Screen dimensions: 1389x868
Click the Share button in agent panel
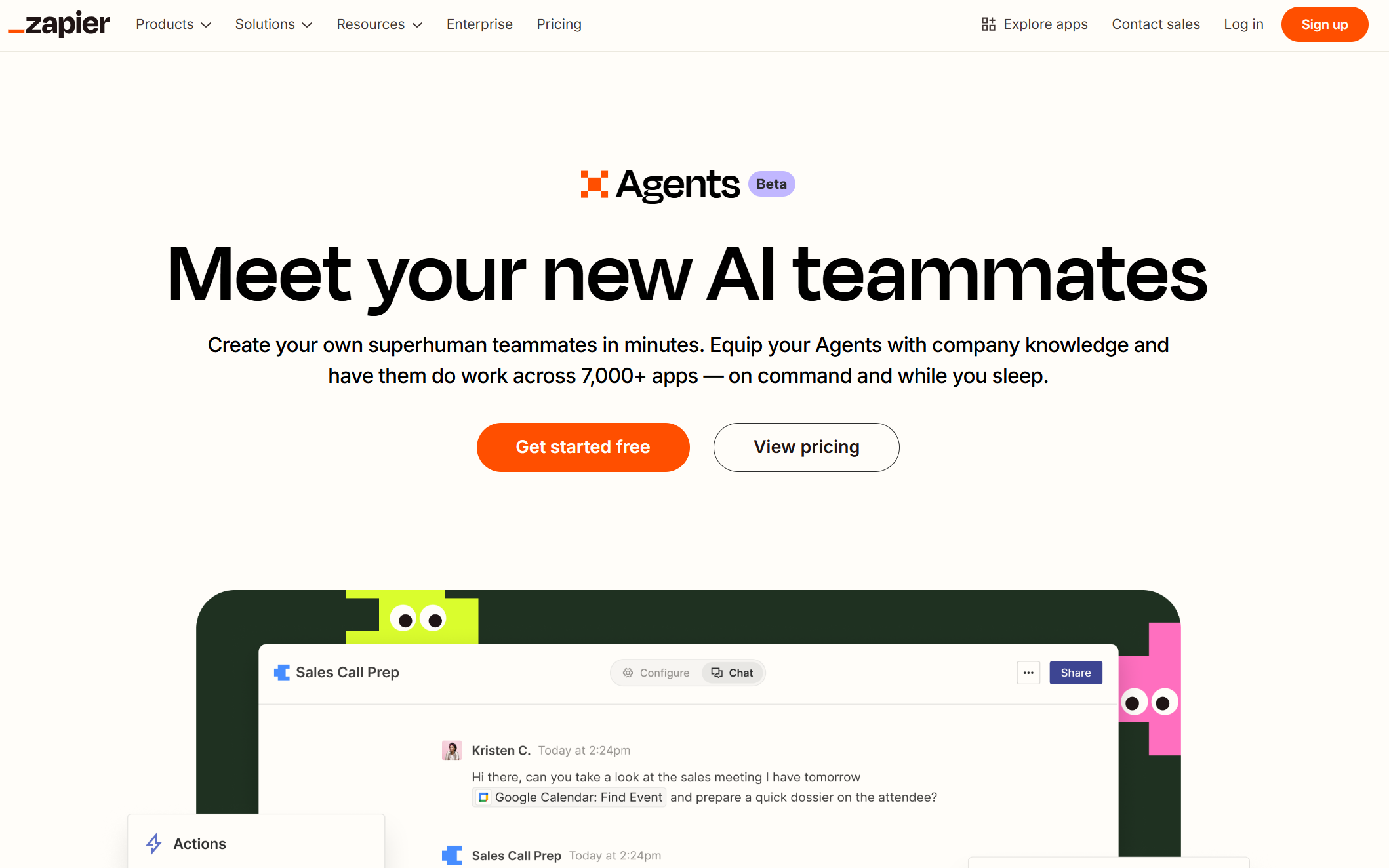pos(1076,671)
